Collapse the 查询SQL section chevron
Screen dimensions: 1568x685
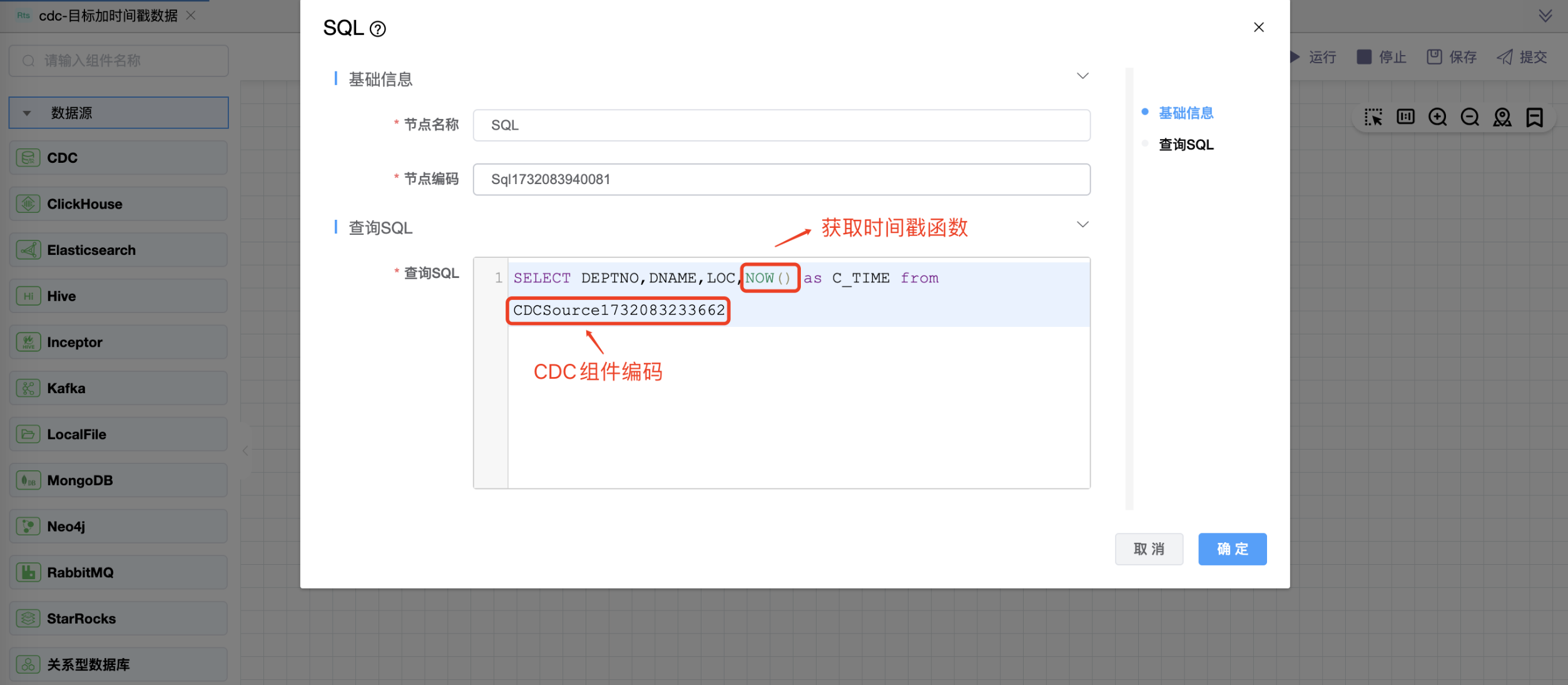pyautogui.click(x=1082, y=225)
